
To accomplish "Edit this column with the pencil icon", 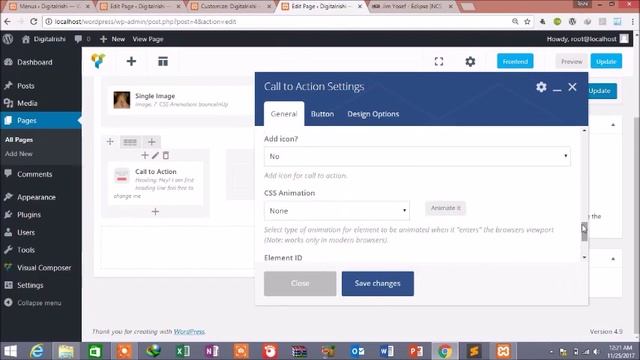I will (155, 155).
